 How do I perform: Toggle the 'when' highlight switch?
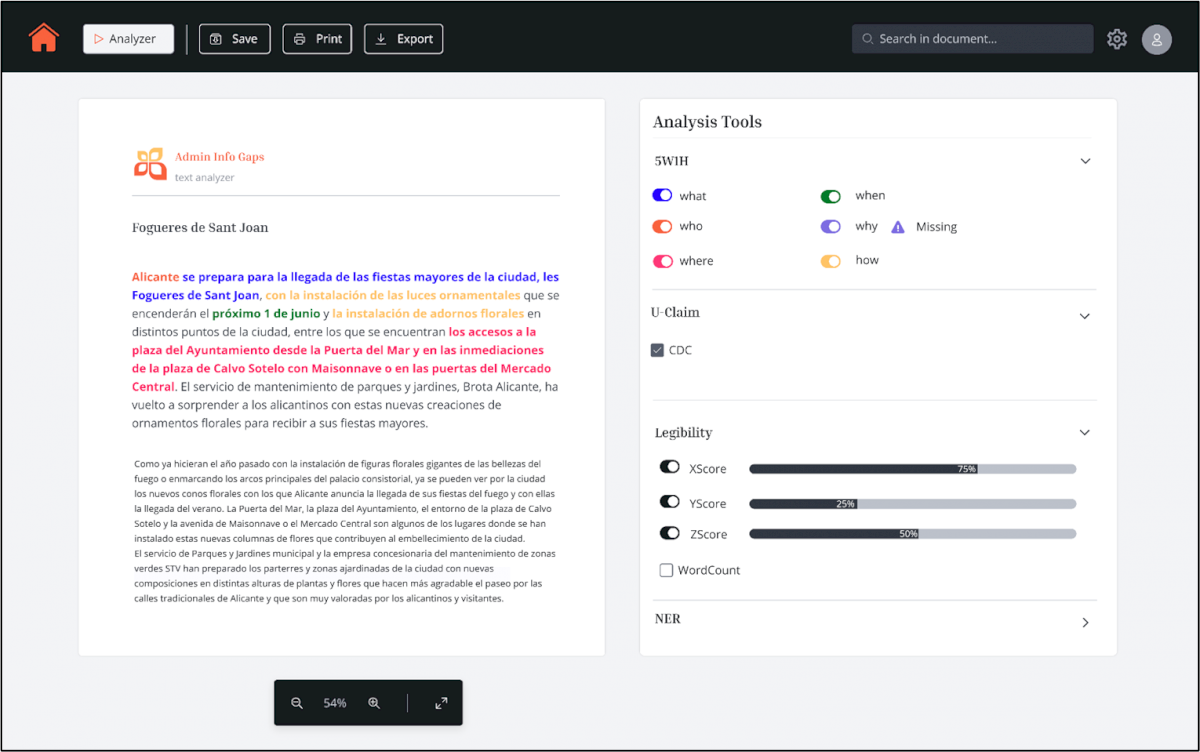[x=831, y=196]
